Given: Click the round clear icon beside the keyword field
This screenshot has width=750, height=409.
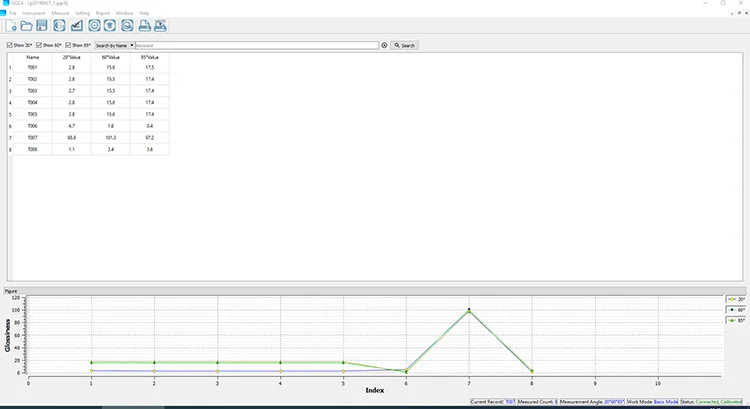Looking at the screenshot, I should (x=384, y=45).
